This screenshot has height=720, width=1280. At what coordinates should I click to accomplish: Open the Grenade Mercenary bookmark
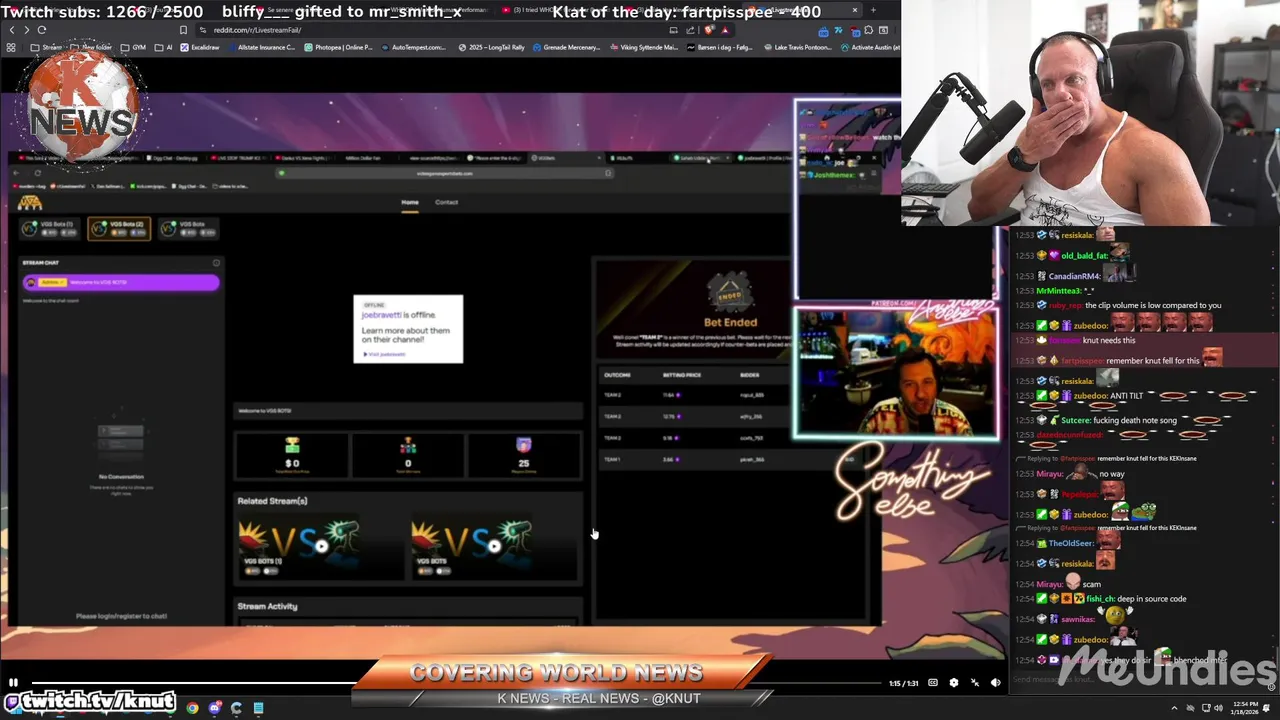pyautogui.click(x=567, y=47)
